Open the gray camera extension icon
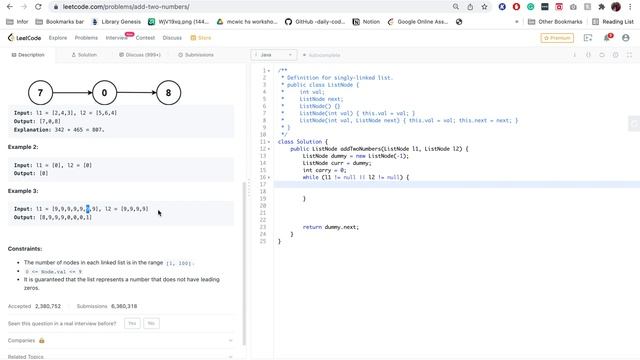The height and width of the screenshot is (360, 640). [573, 7]
